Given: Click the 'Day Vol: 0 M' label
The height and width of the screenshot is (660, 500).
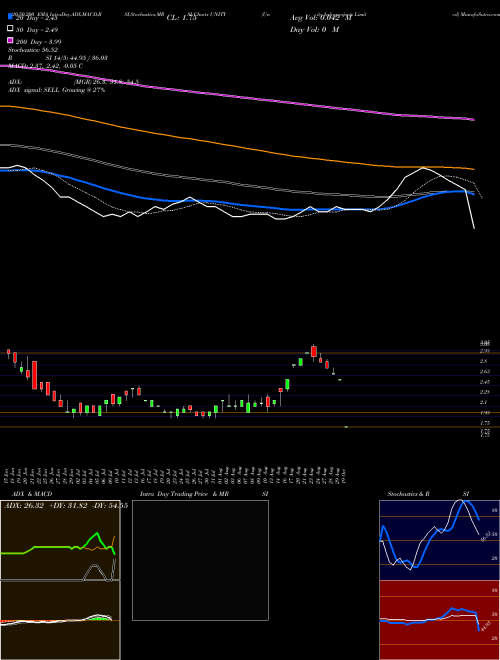Looking at the screenshot, I should (314, 30).
